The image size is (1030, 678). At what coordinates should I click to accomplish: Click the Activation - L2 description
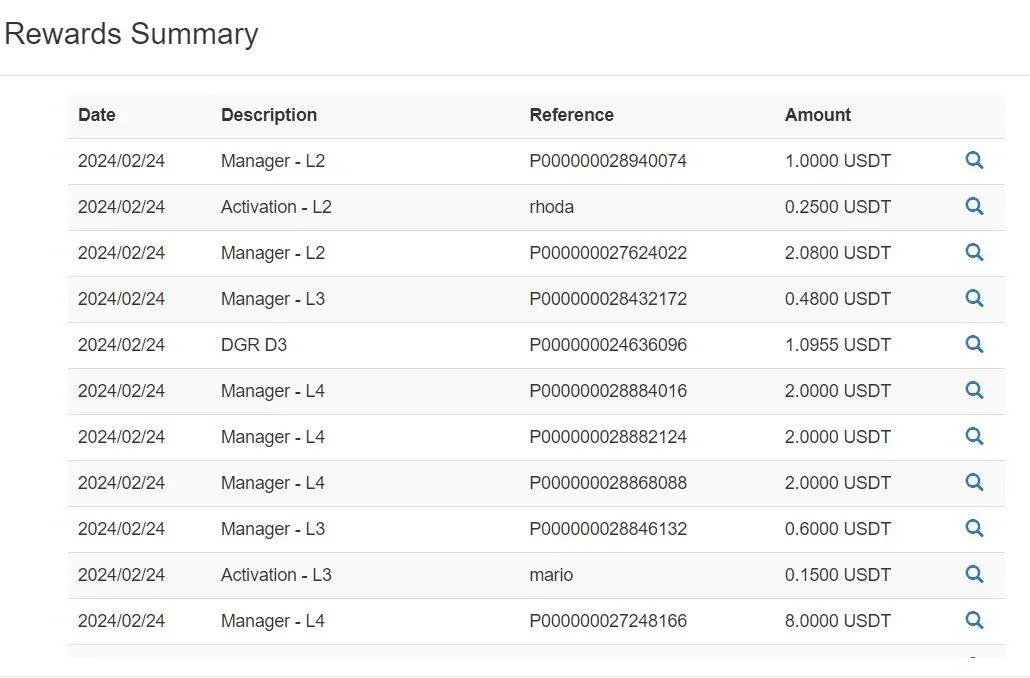276,207
